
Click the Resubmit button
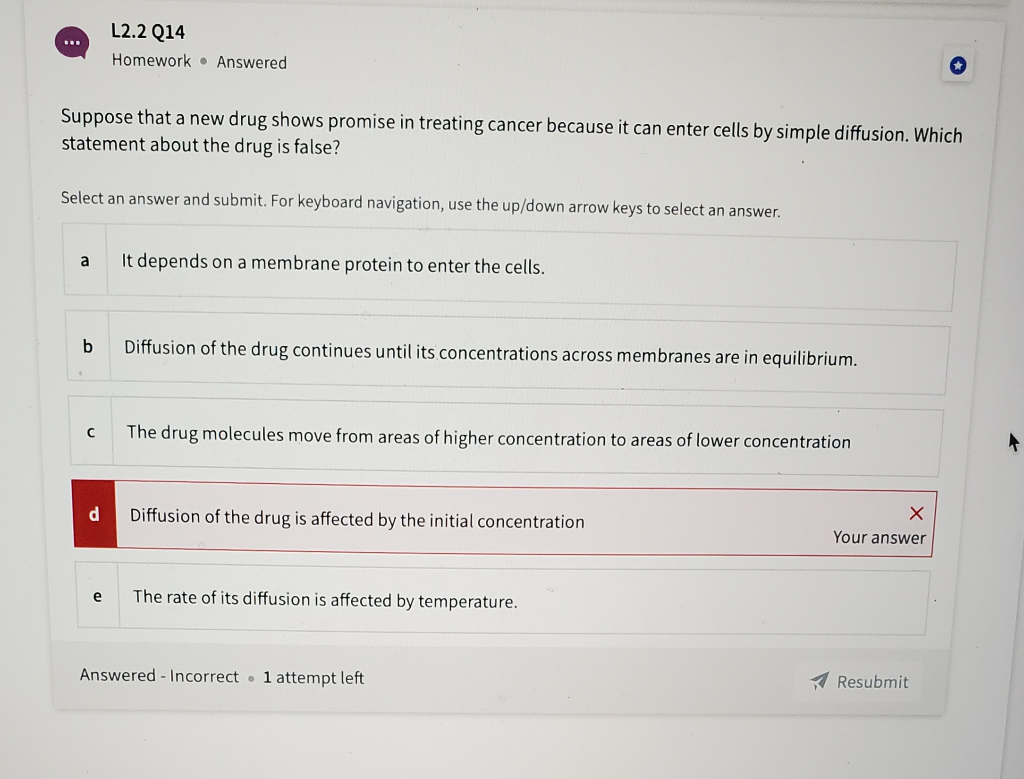(x=870, y=681)
